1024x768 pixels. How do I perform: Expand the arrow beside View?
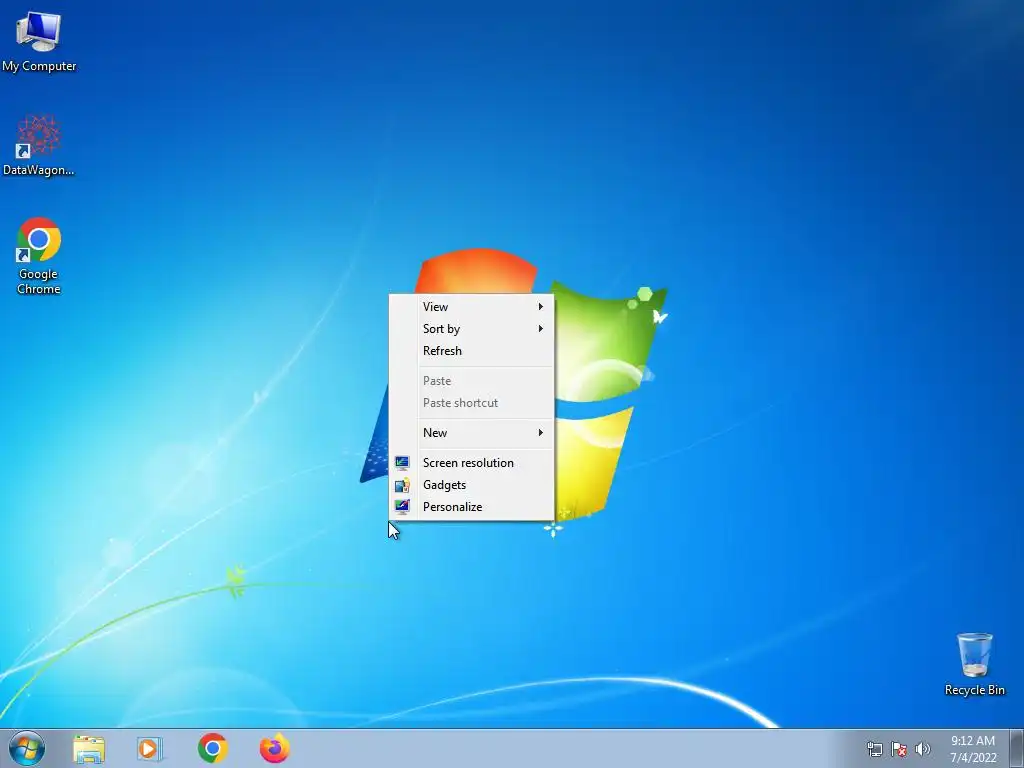[x=541, y=306]
